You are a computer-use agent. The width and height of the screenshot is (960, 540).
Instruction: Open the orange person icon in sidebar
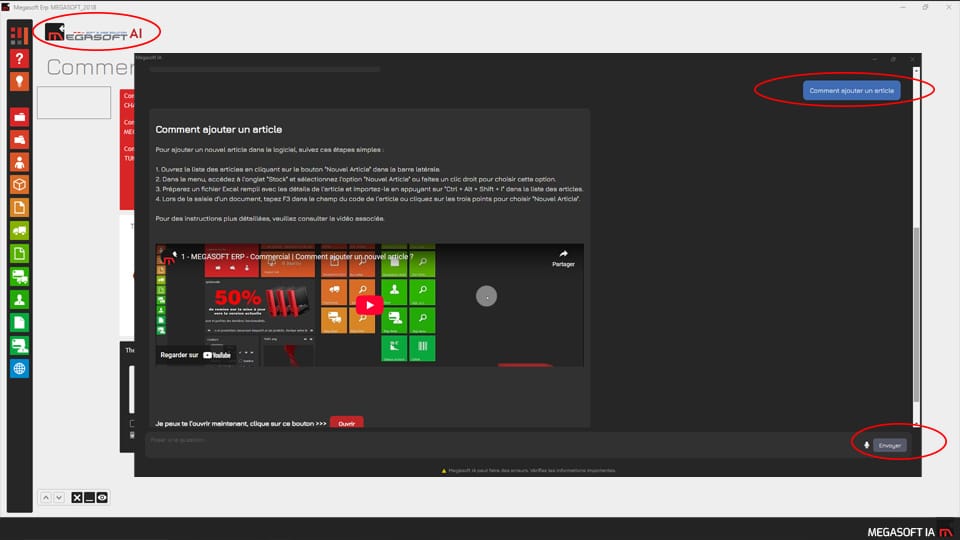19,162
